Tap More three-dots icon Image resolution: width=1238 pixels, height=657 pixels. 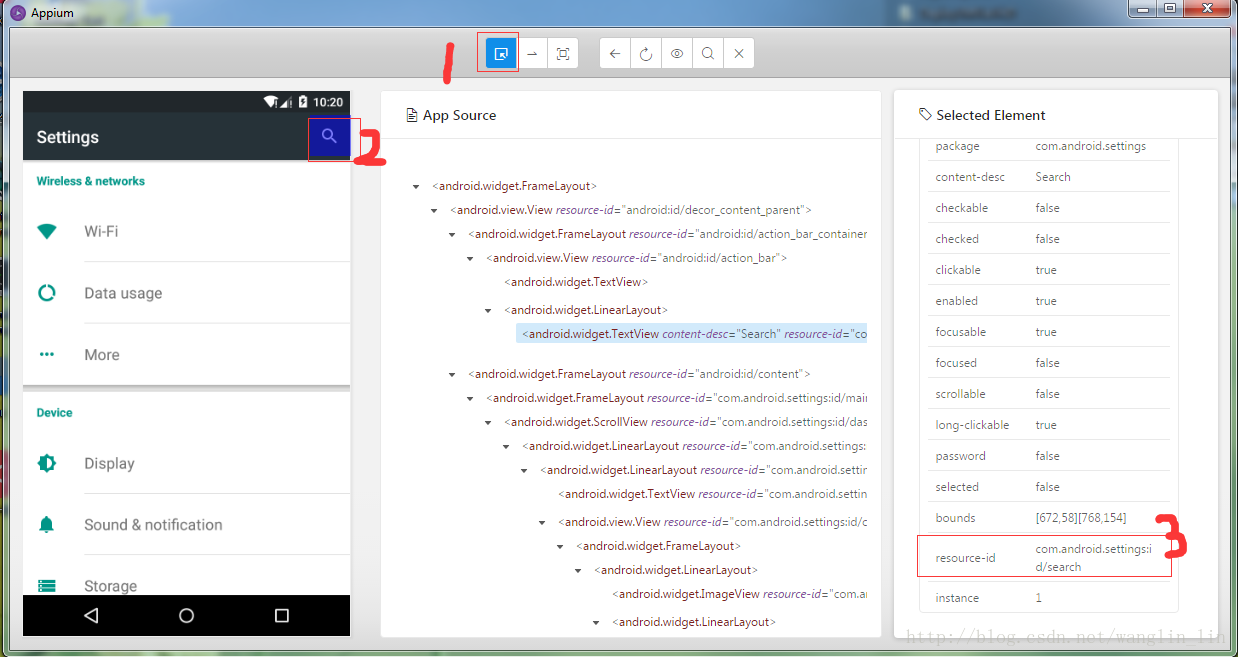[47, 354]
